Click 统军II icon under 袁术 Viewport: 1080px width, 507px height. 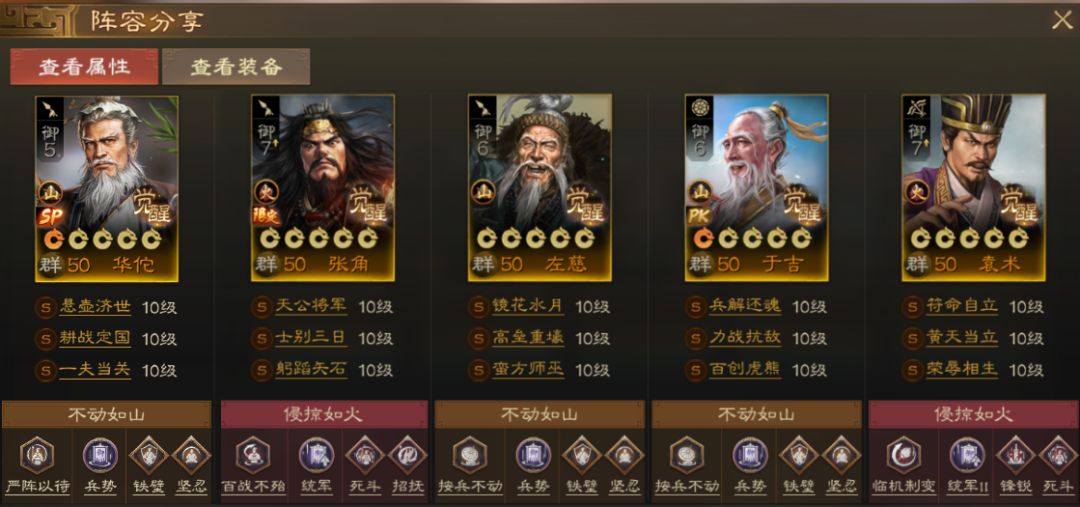pos(967,455)
